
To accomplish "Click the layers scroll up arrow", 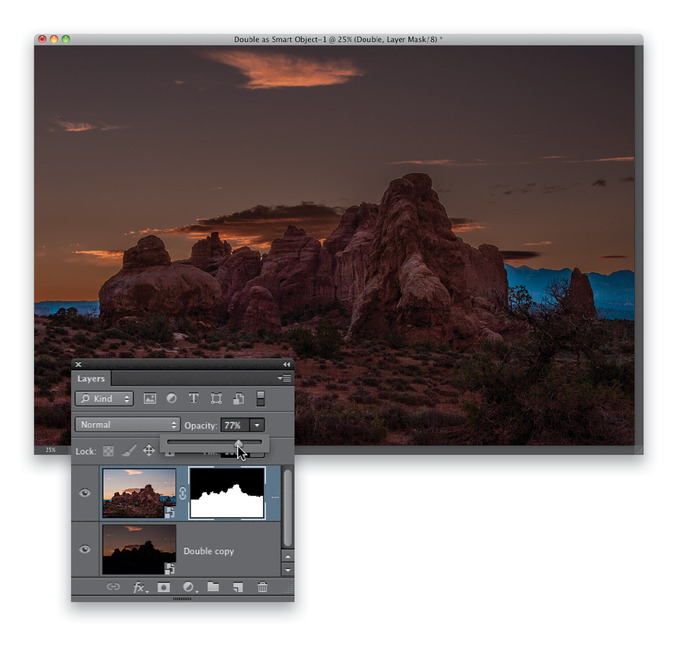I will [x=288, y=556].
